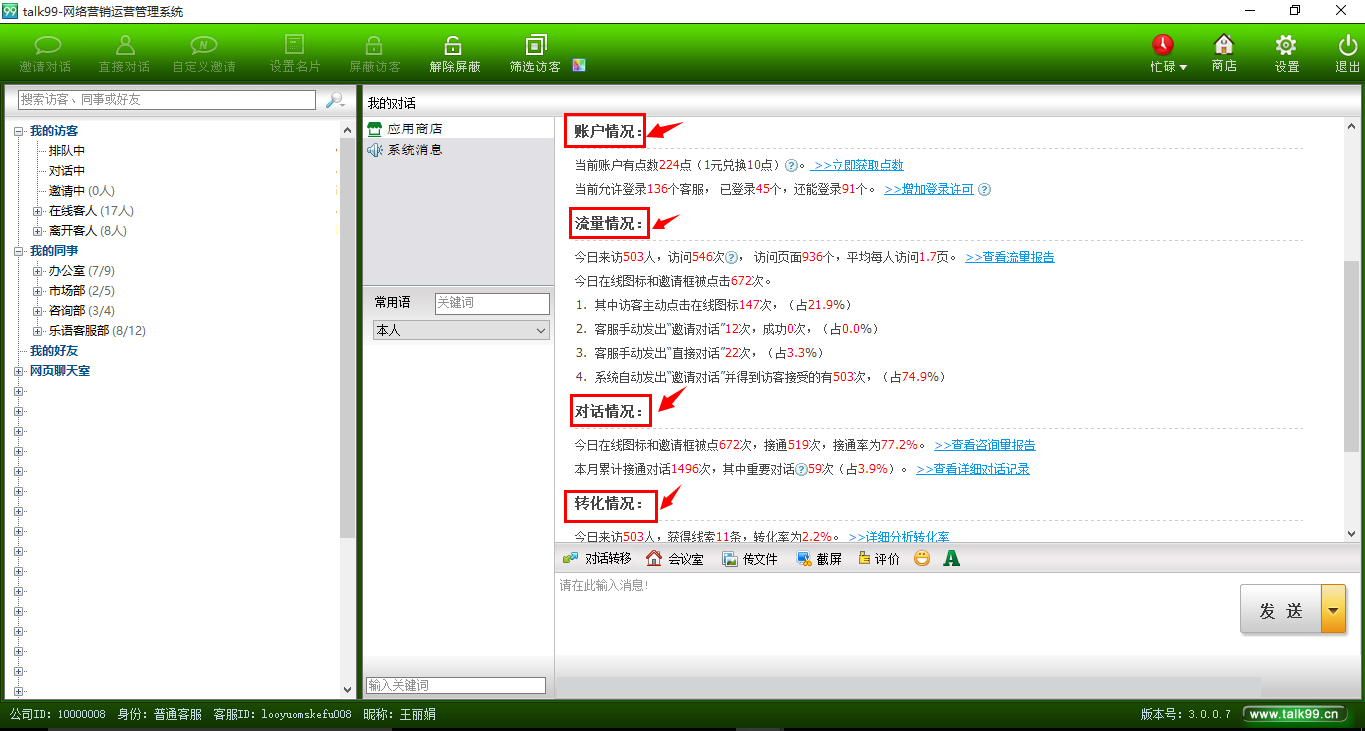
Task: Click the system message vertical scrollbar
Action: (1351, 355)
